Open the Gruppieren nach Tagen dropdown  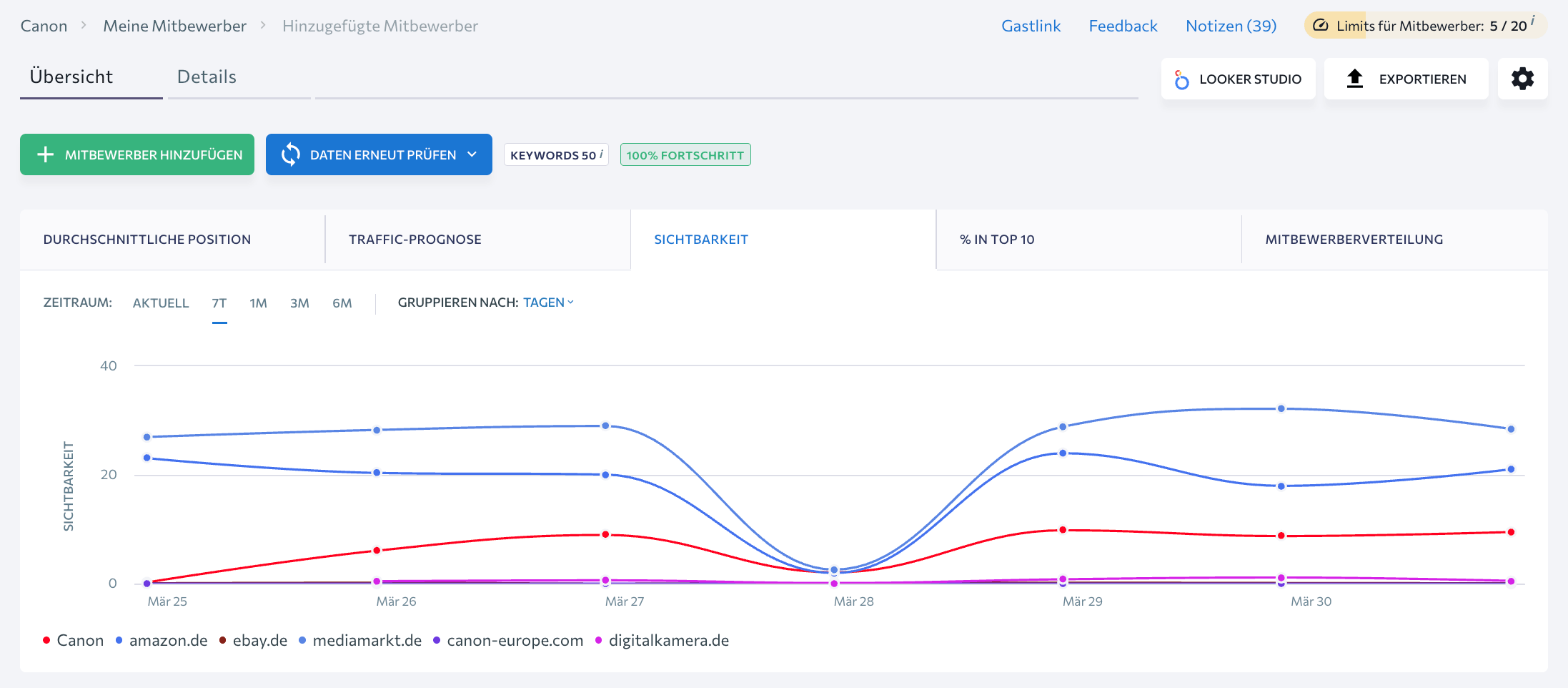548,303
